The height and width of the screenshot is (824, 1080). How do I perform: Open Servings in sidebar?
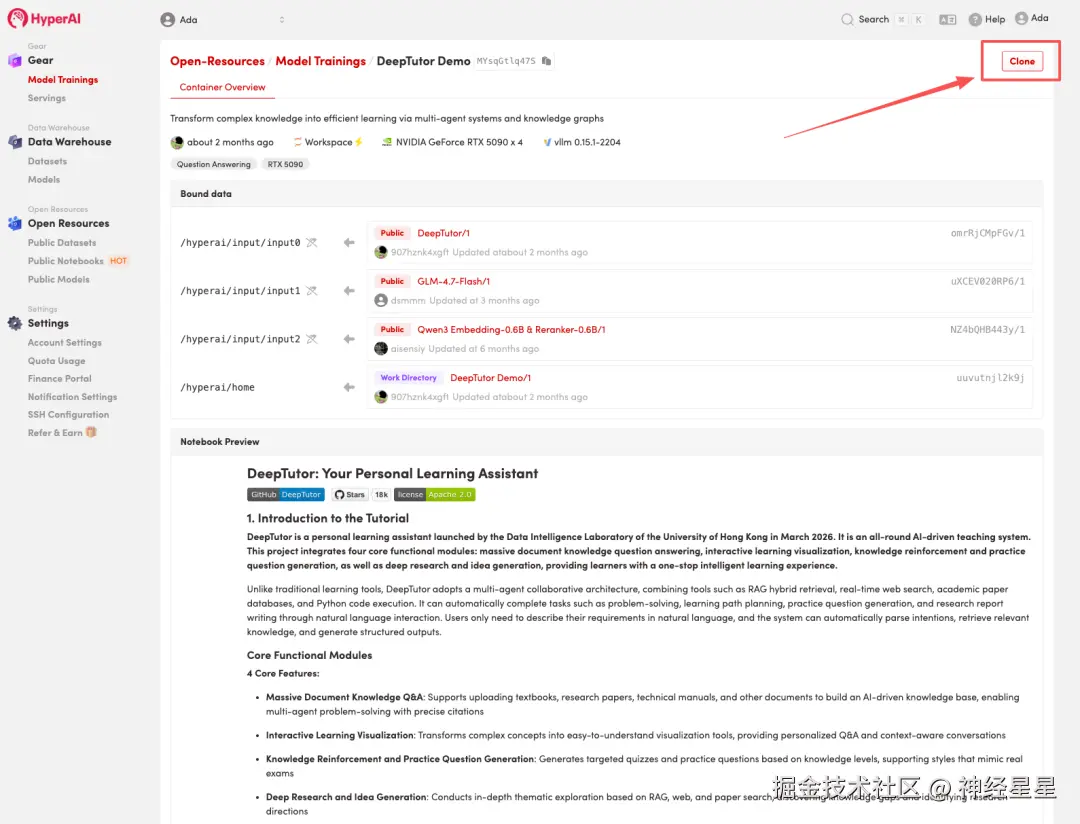[x=47, y=98]
